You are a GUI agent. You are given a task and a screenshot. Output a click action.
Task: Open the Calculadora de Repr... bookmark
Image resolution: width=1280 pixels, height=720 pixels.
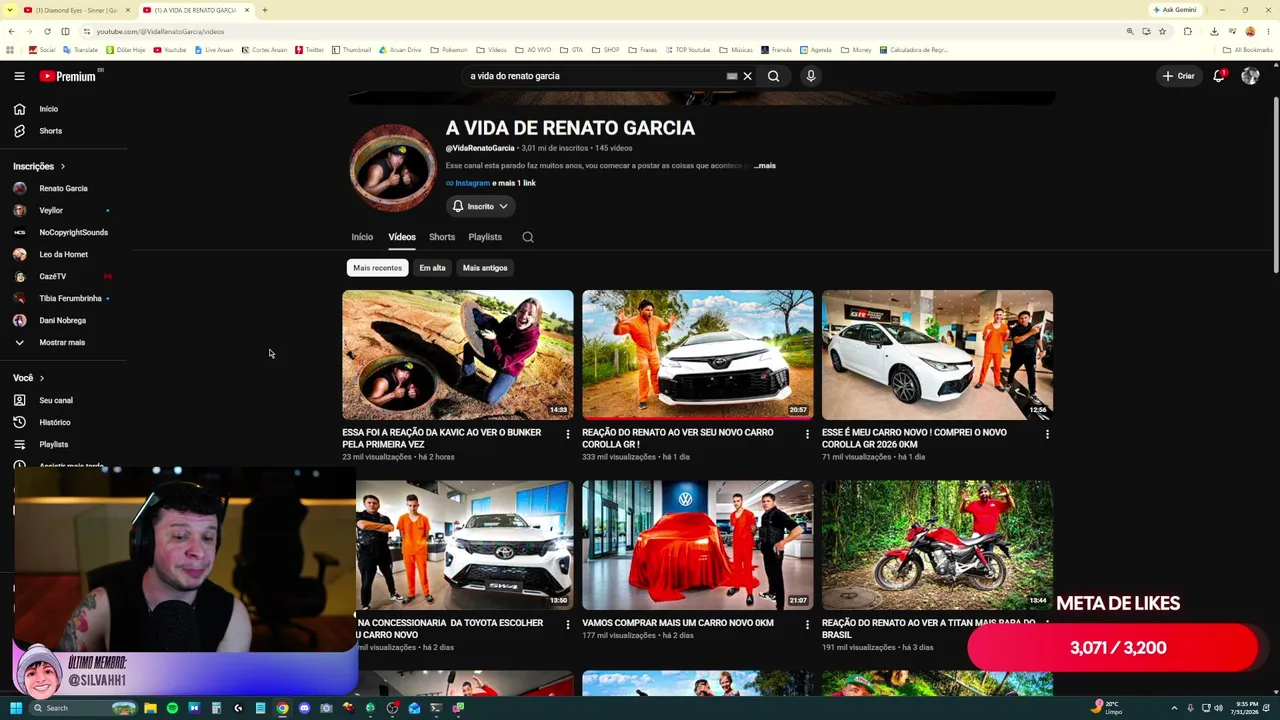[x=913, y=50]
